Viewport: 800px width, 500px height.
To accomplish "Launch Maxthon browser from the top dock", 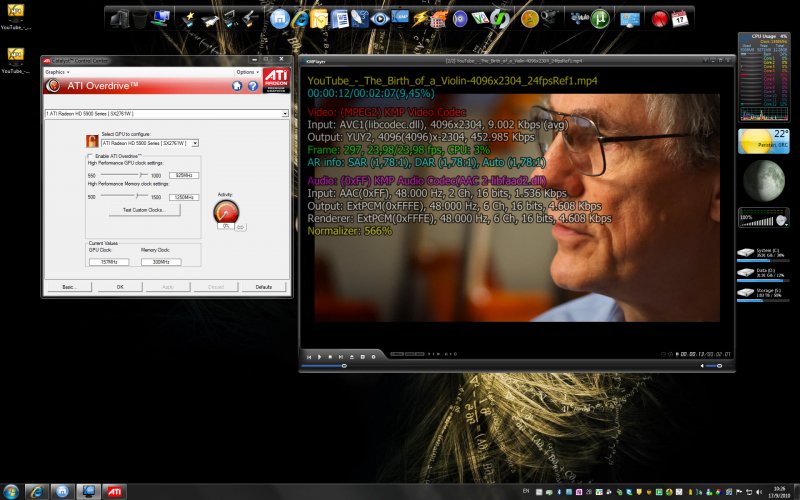I will 279,19.
